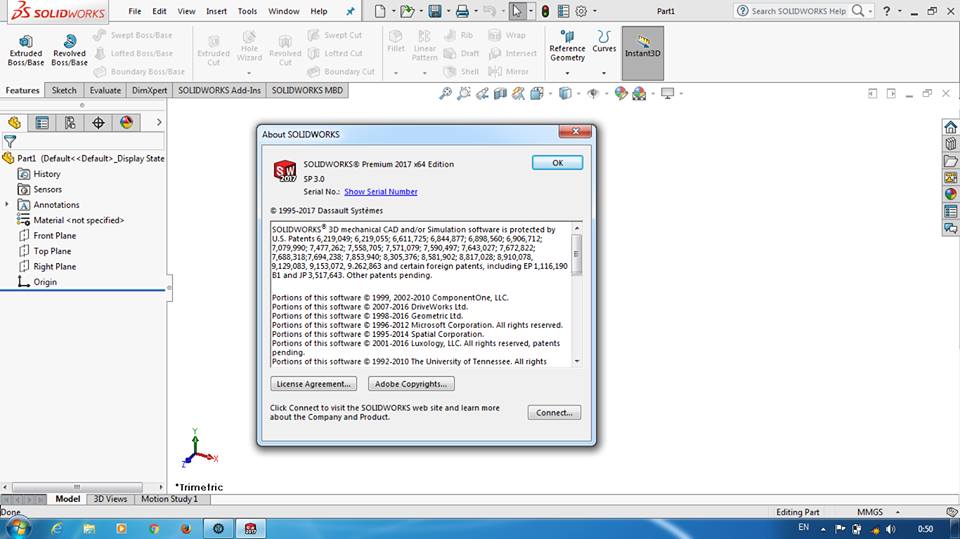Viewport: 960px width, 539px height.
Task: Click the Previous View icon
Action: [x=482, y=93]
